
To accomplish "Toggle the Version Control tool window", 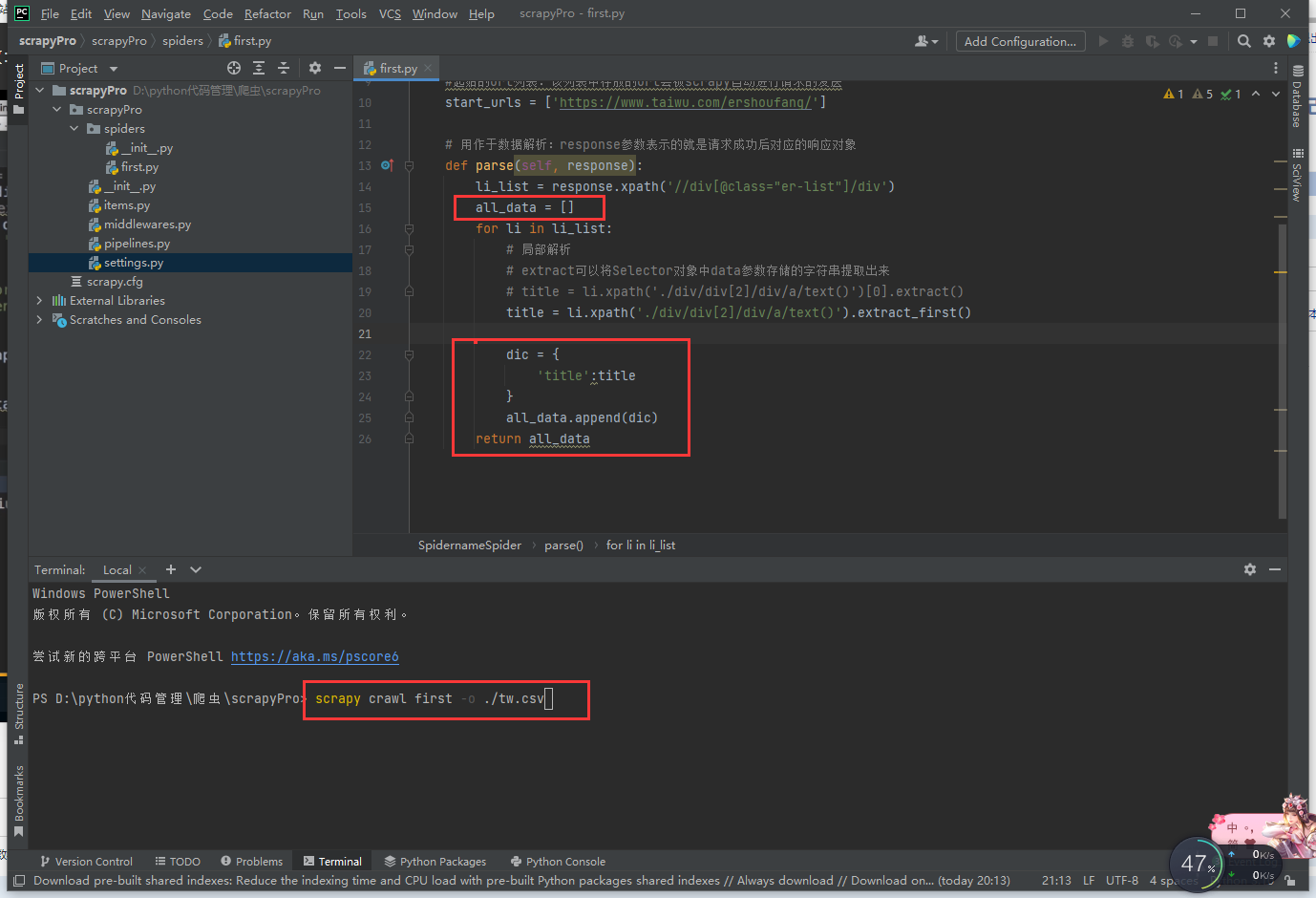I will [86, 861].
